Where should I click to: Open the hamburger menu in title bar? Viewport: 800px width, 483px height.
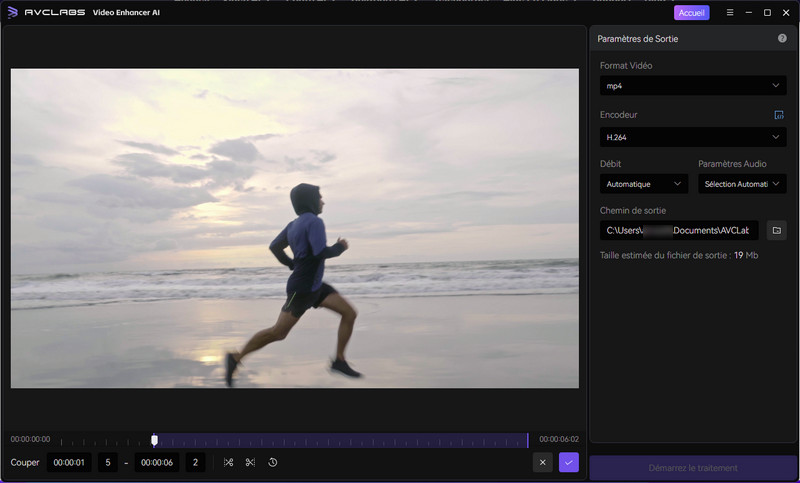(x=730, y=13)
